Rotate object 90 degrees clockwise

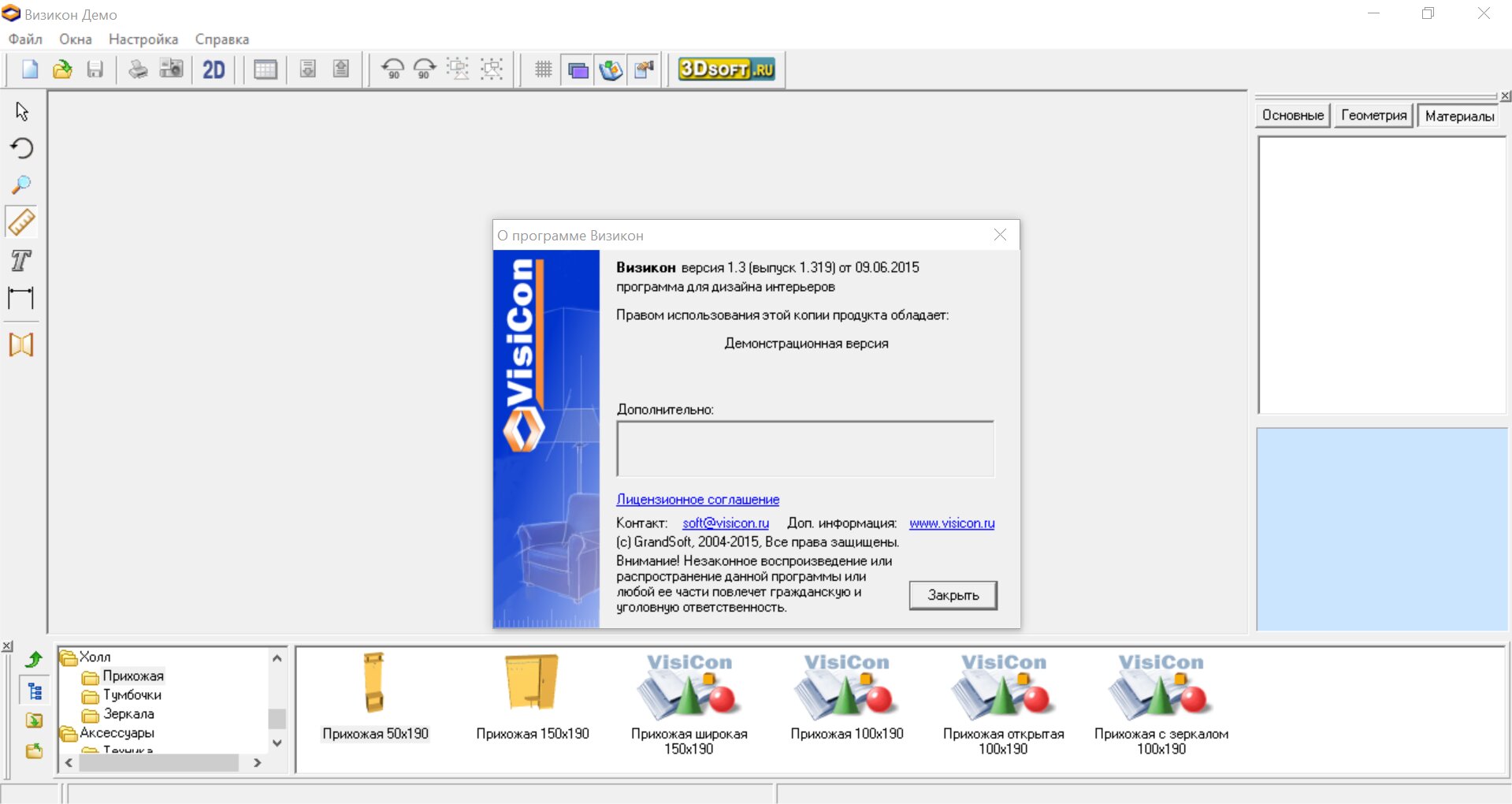coord(425,70)
